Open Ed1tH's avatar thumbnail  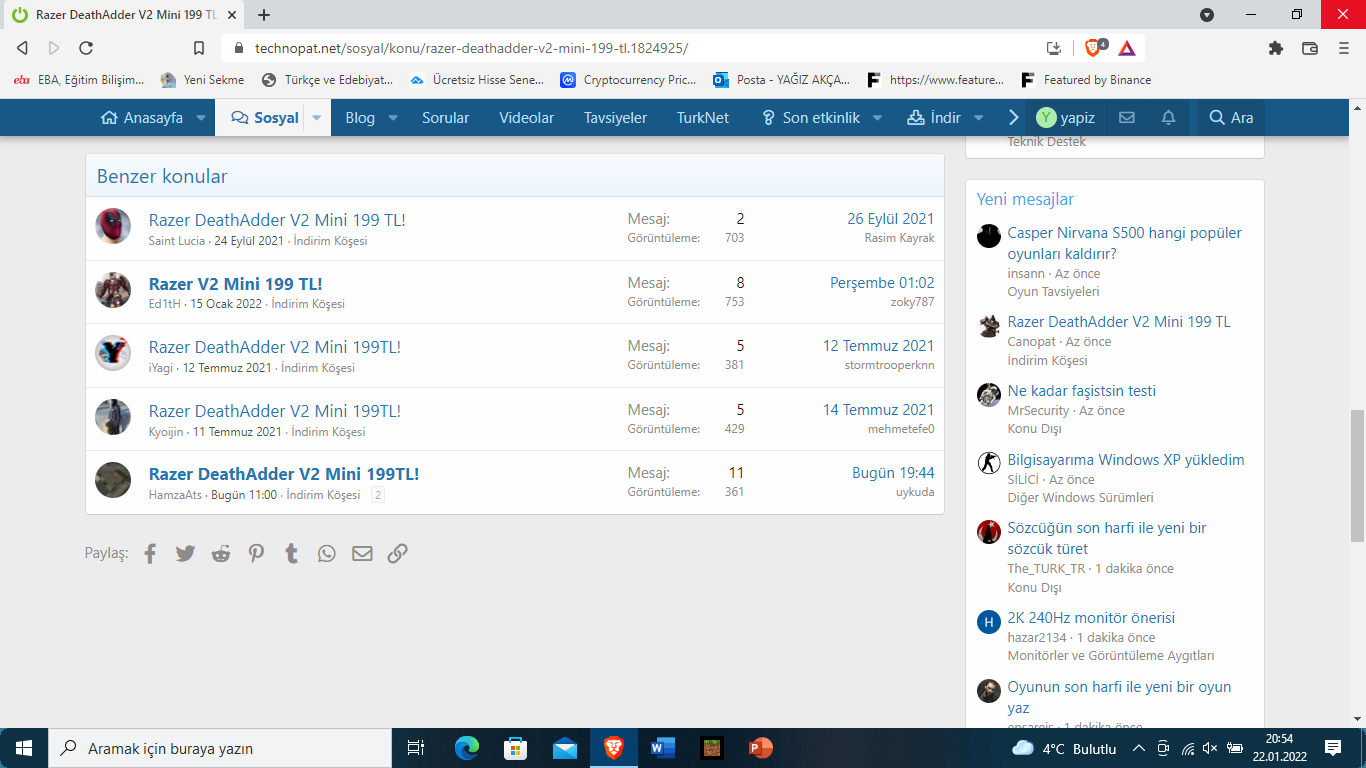tap(113, 290)
